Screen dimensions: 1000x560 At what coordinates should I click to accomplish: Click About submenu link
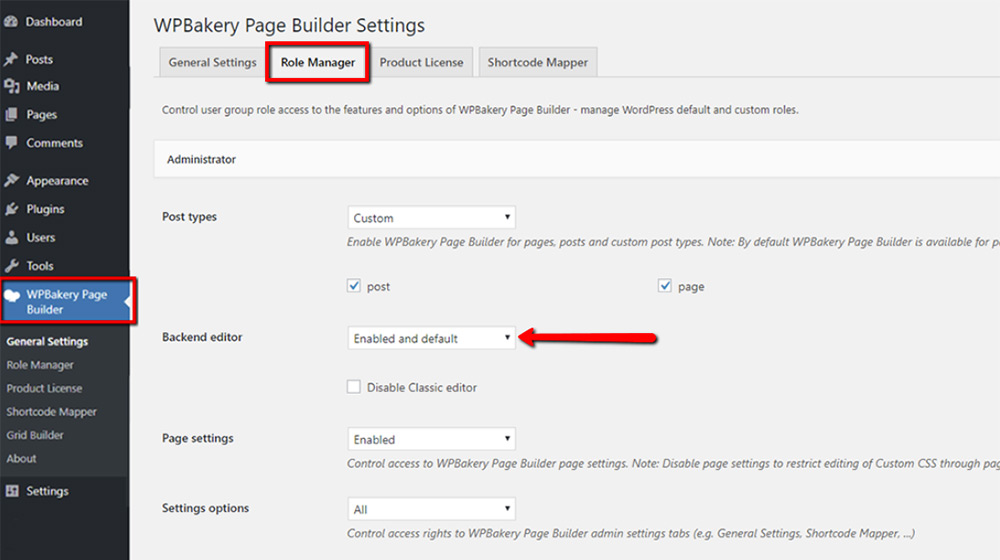pyautogui.click(x=21, y=459)
